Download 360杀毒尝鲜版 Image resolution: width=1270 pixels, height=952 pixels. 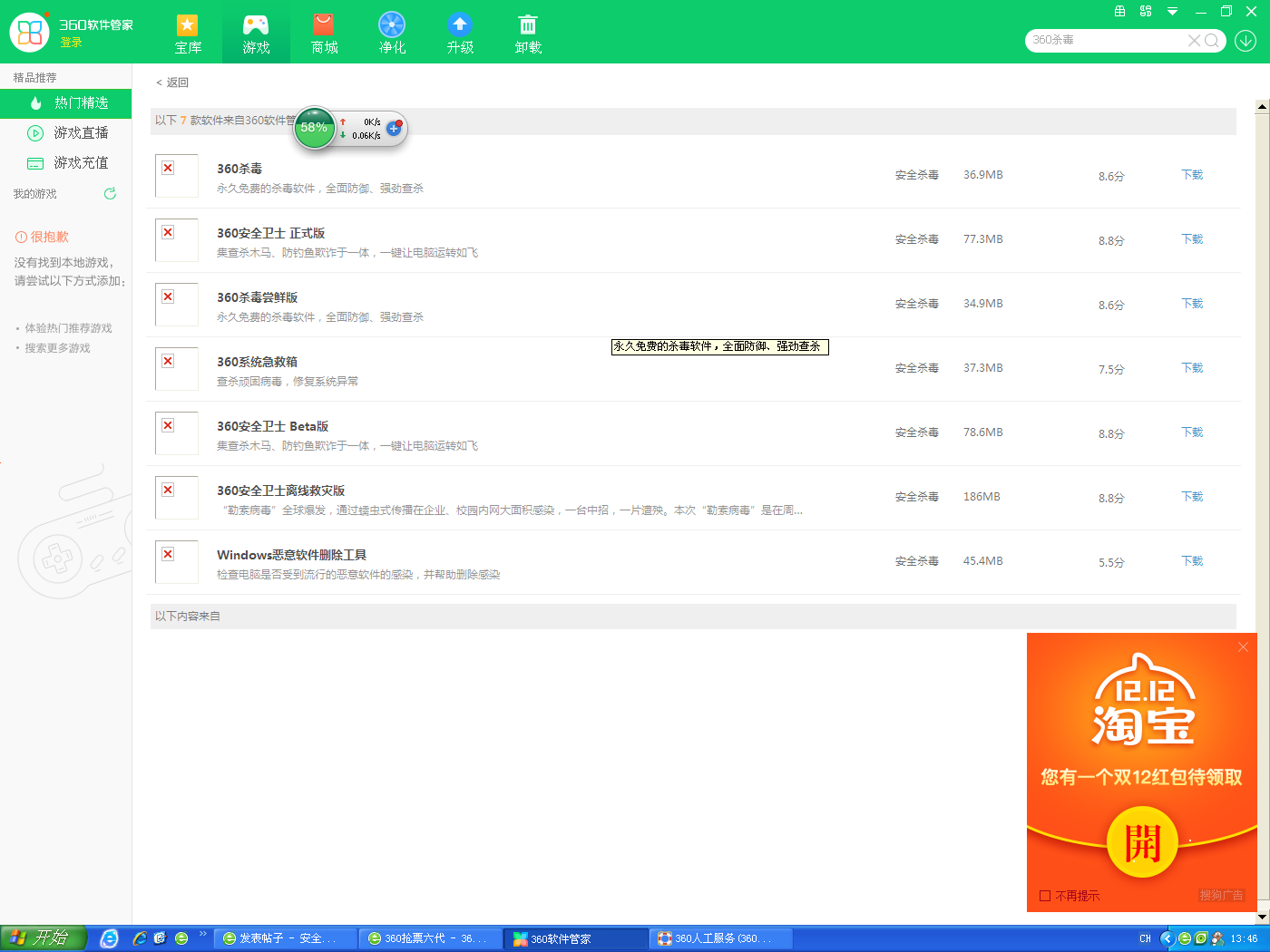pos(1192,304)
